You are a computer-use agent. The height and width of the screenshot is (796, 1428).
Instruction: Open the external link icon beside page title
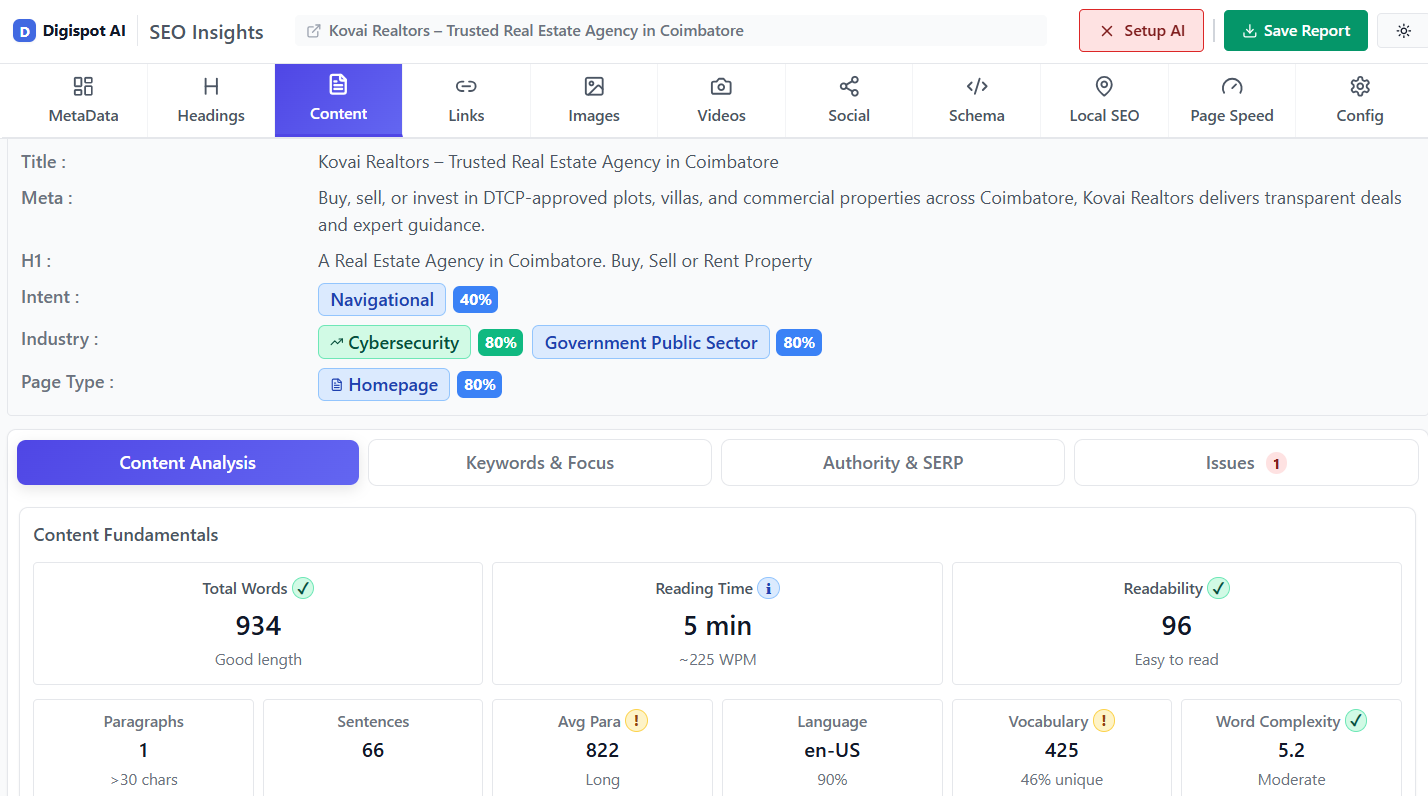(314, 31)
